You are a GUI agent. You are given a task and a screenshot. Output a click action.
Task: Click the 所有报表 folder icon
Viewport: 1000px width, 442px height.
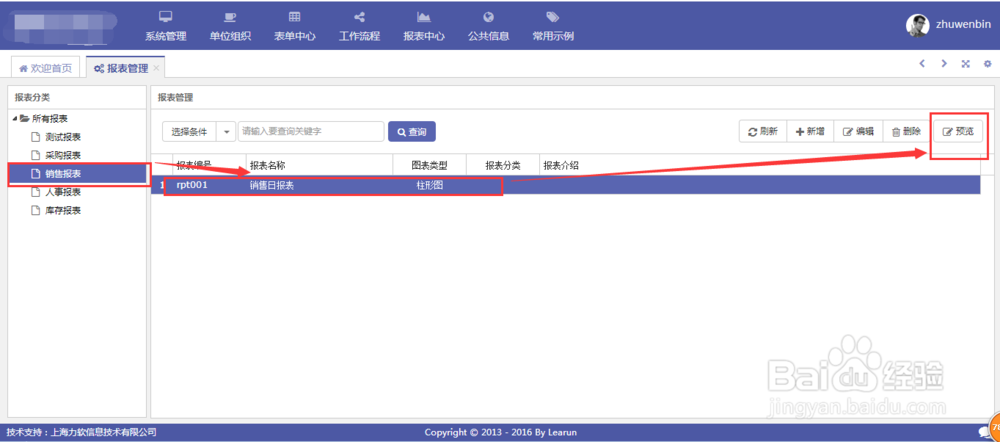pos(24,119)
